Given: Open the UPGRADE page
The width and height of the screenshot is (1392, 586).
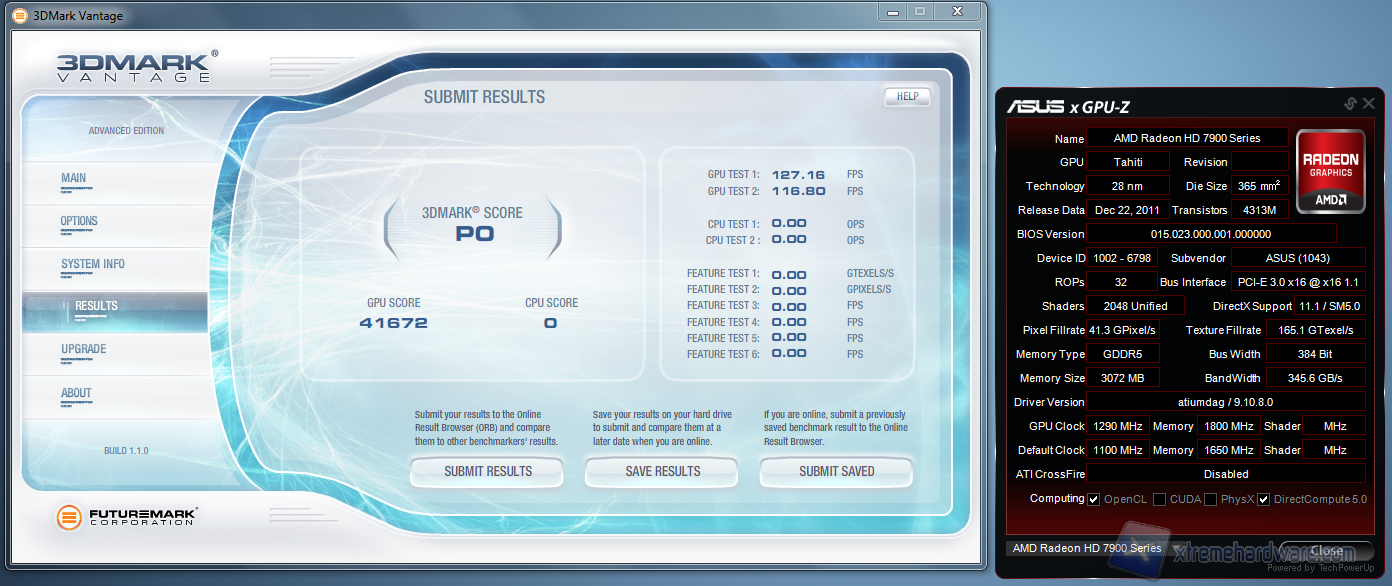Looking at the screenshot, I should [115, 354].
